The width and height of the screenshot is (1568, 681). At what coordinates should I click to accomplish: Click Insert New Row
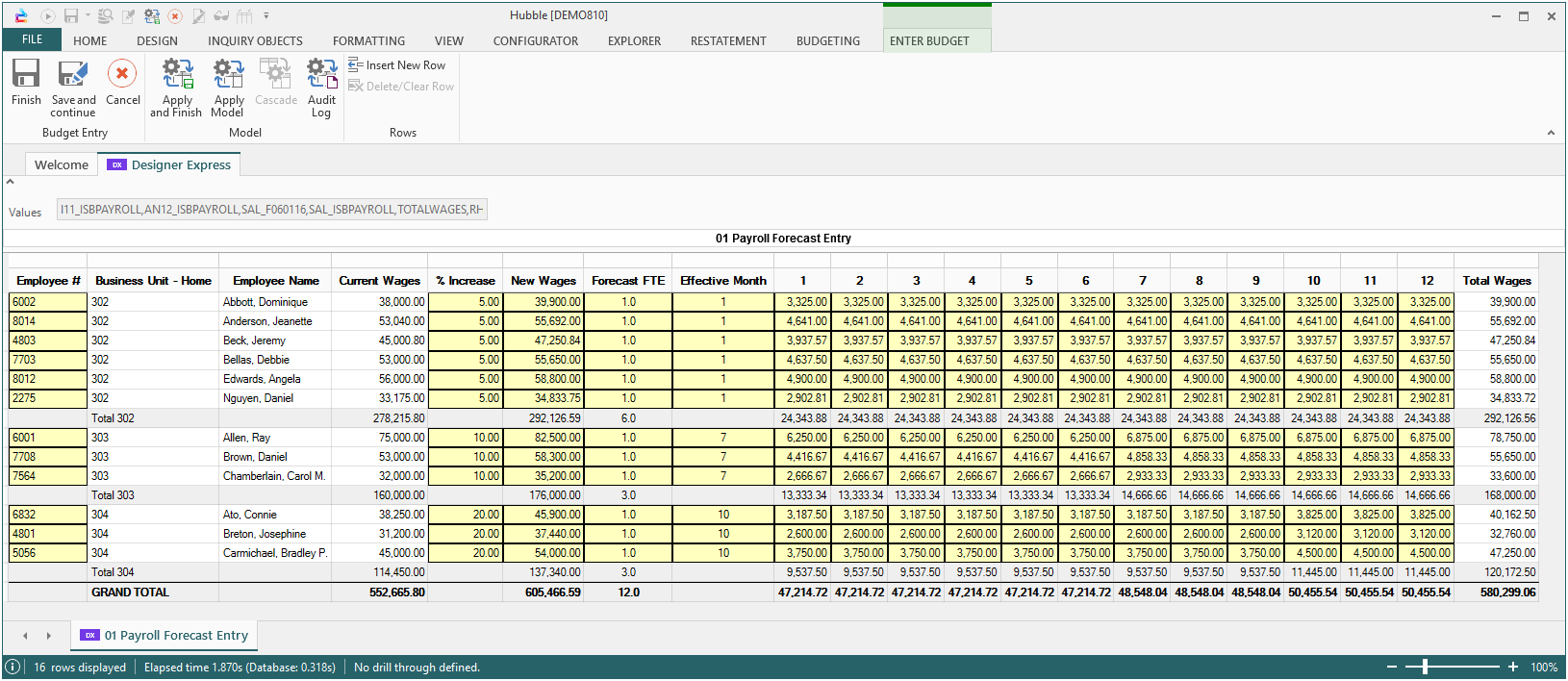397,65
